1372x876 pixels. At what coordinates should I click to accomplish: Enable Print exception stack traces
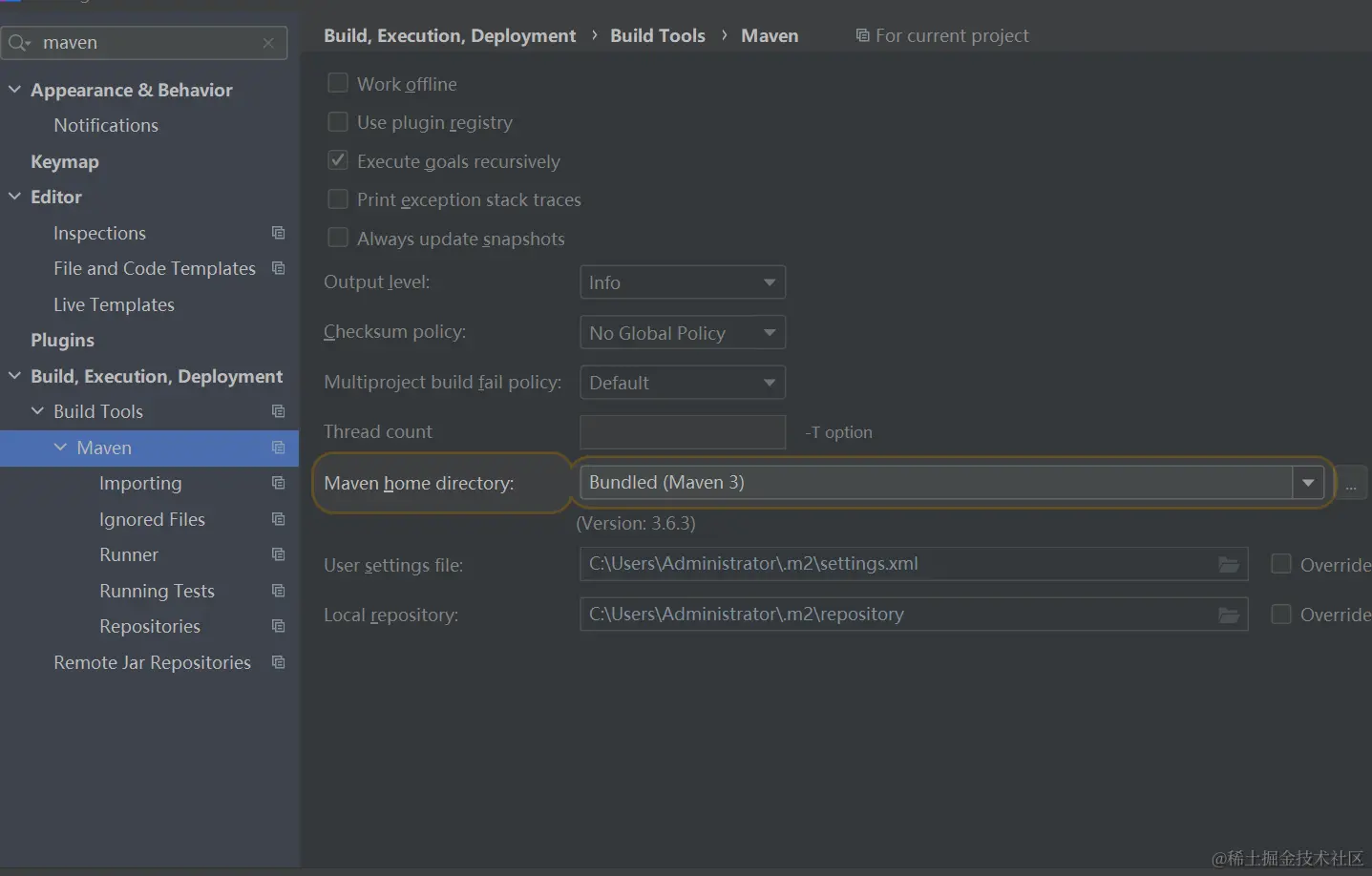pos(338,198)
